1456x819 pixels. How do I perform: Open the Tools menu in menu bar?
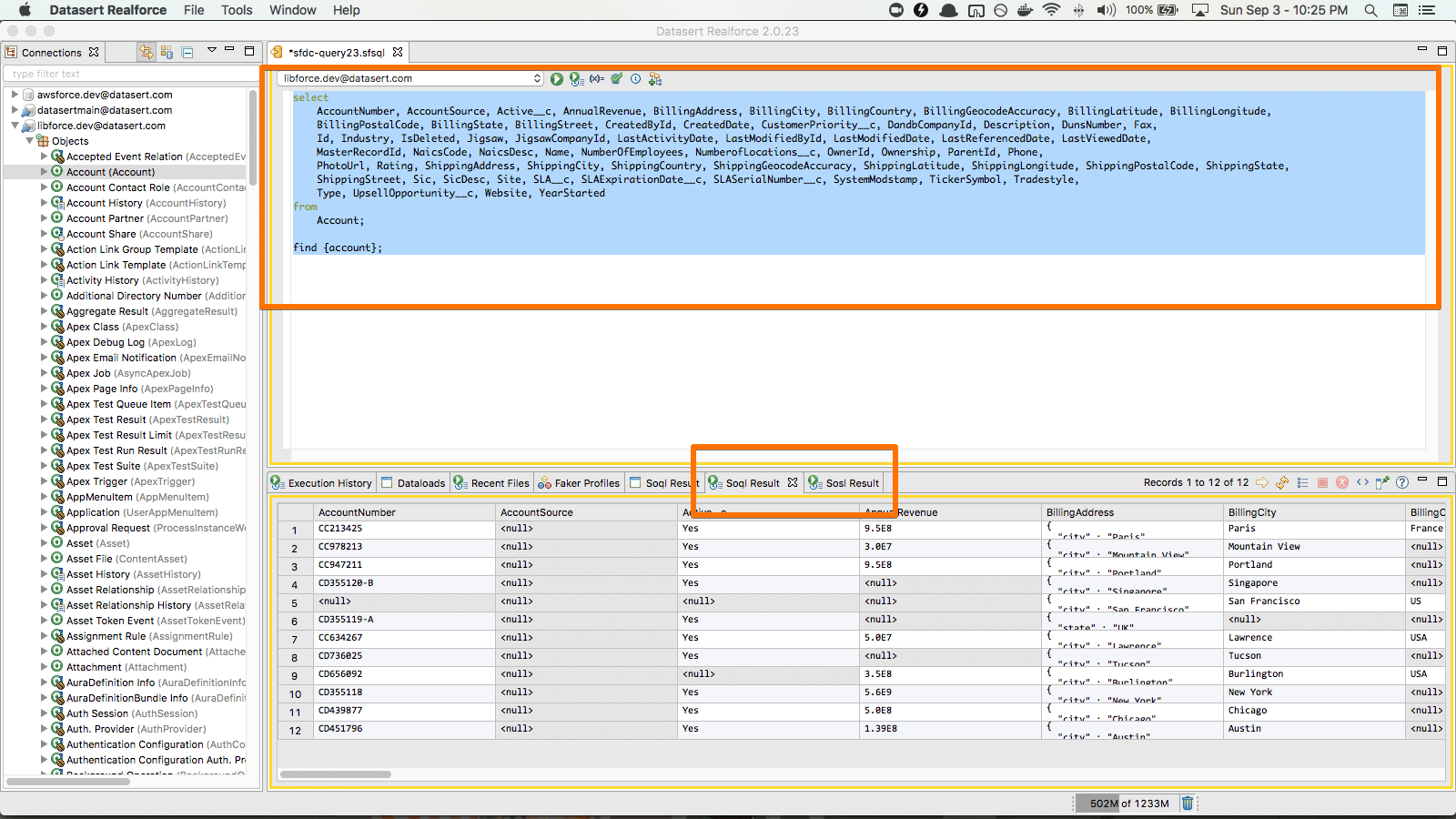(237, 10)
